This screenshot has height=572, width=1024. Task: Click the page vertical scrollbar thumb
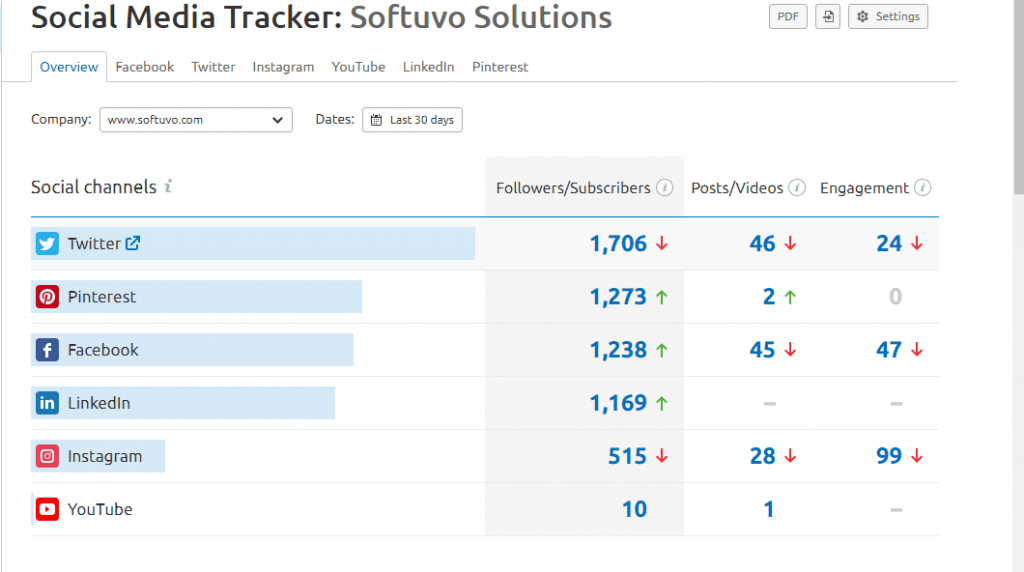[x=1019, y=98]
